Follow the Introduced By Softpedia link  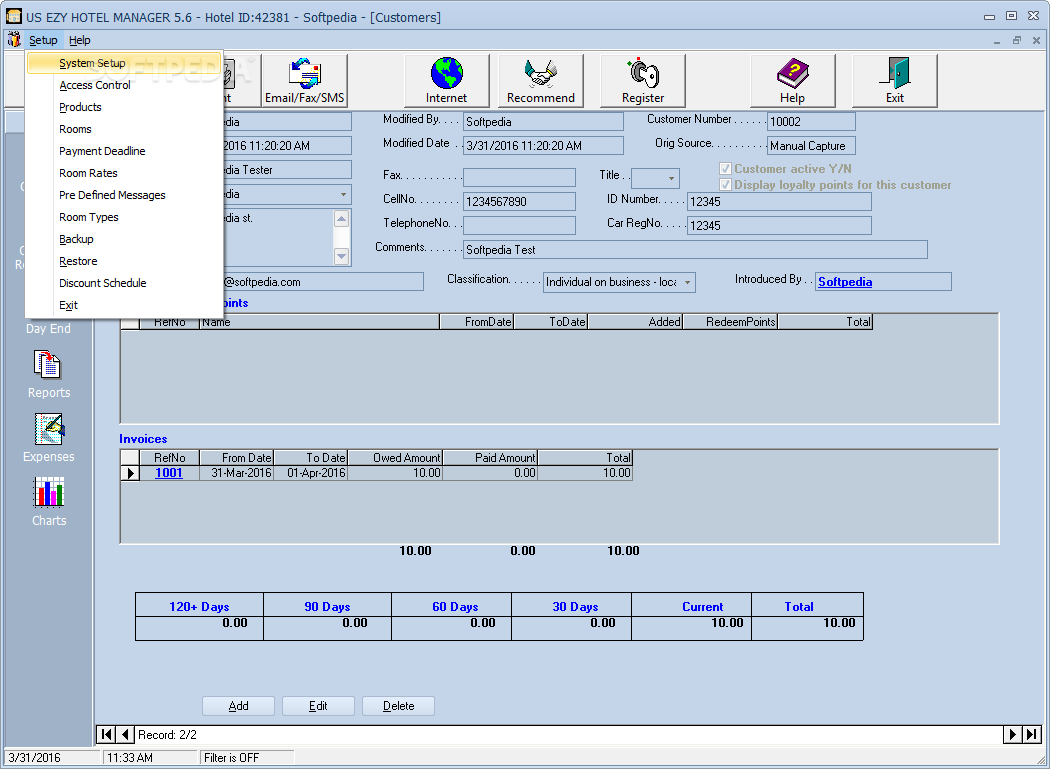click(x=845, y=282)
